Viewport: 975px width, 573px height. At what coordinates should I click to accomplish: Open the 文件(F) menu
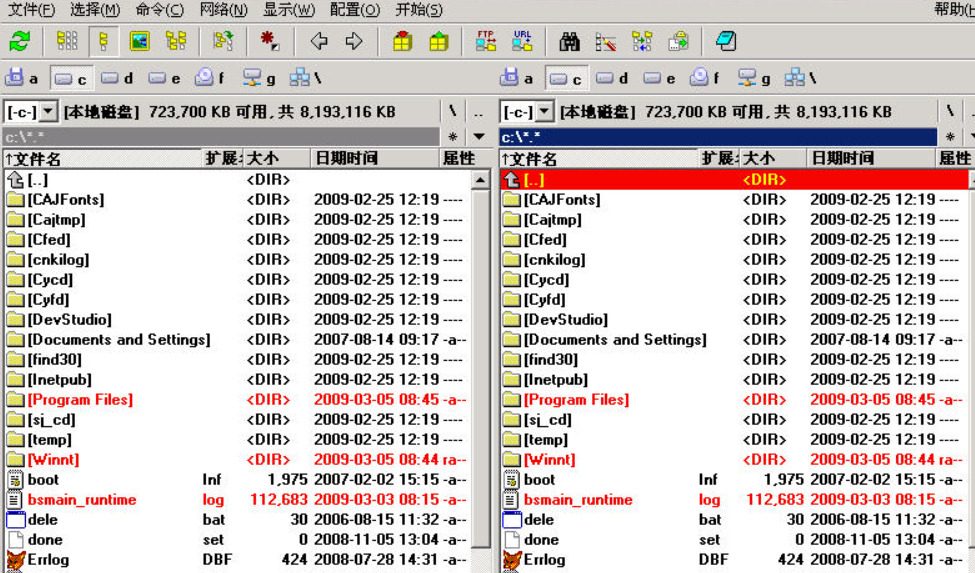click(x=31, y=10)
